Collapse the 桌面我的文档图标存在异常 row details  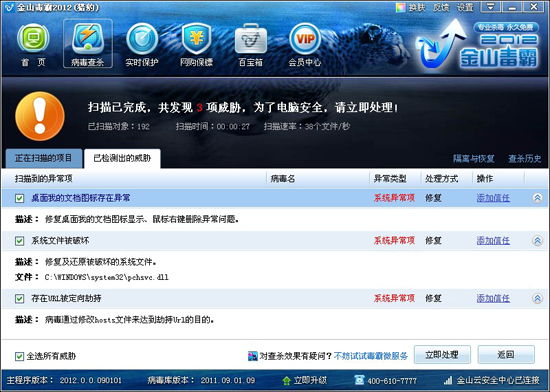click(x=537, y=198)
